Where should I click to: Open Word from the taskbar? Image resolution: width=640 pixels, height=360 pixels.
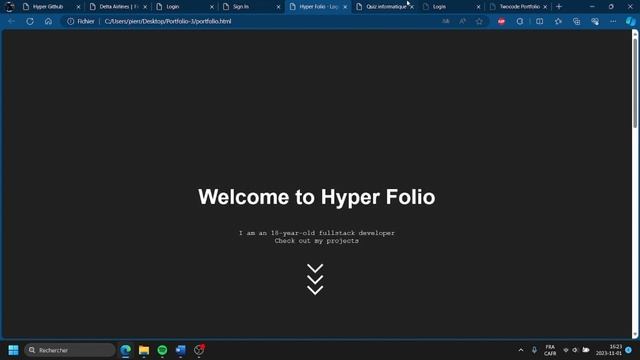pyautogui.click(x=180, y=350)
